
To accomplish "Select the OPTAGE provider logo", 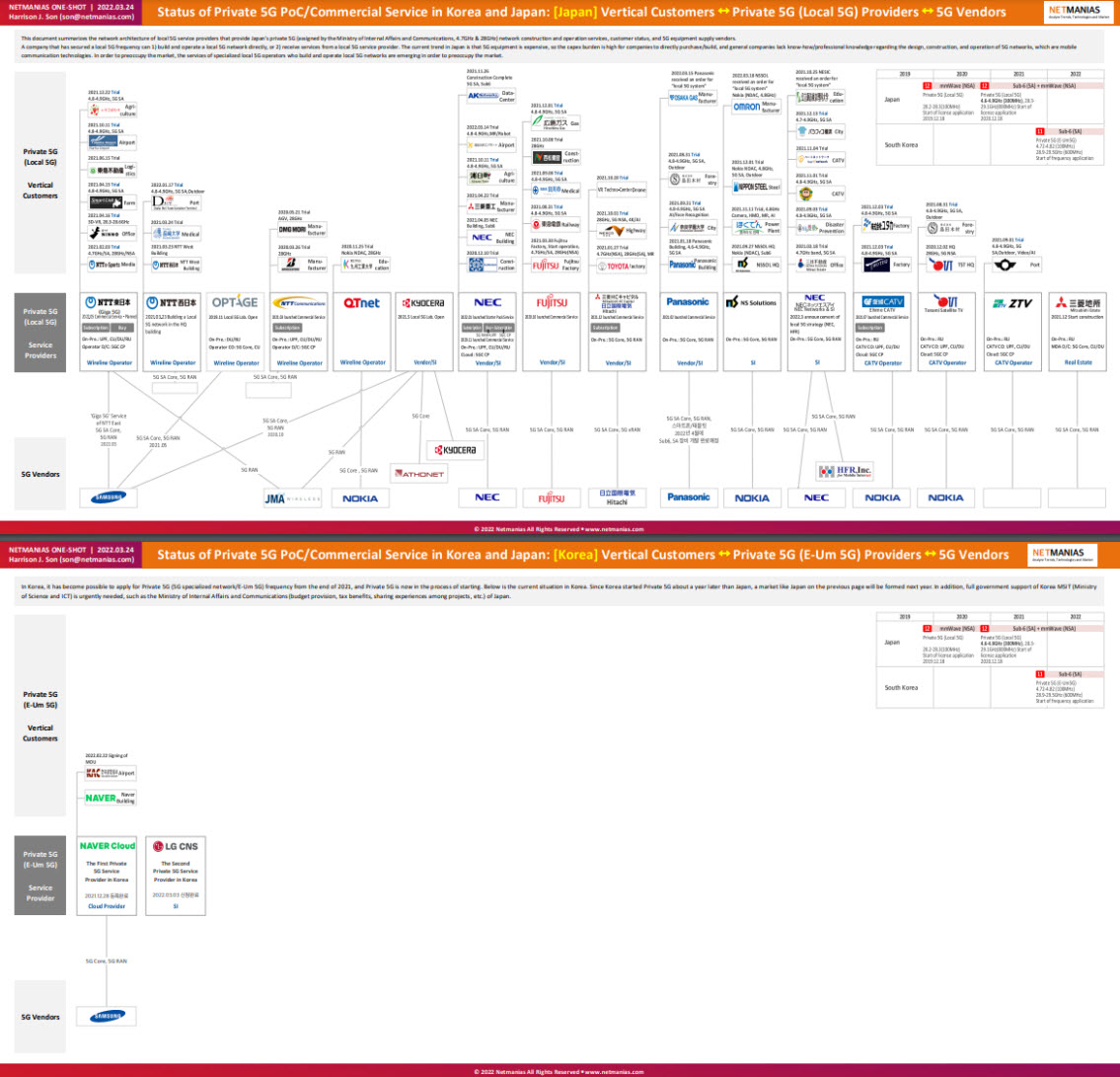I will pos(235,302).
